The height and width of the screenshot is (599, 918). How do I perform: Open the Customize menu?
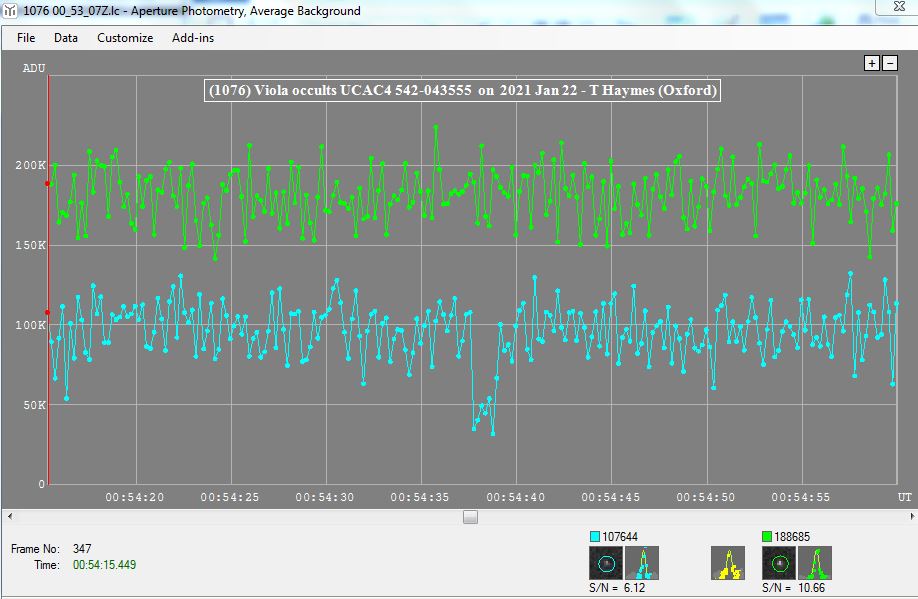(x=125, y=38)
